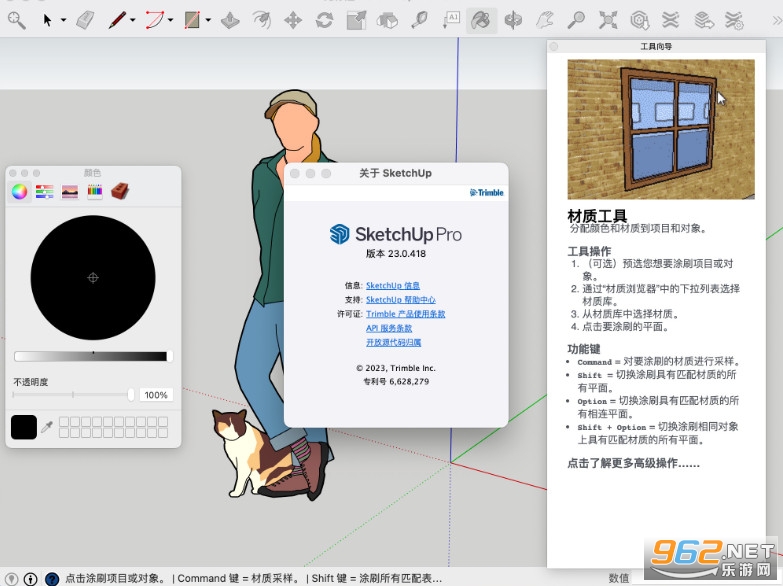Pick the Scale tool
Image resolution: width=783 pixels, height=586 pixels.
point(356,20)
